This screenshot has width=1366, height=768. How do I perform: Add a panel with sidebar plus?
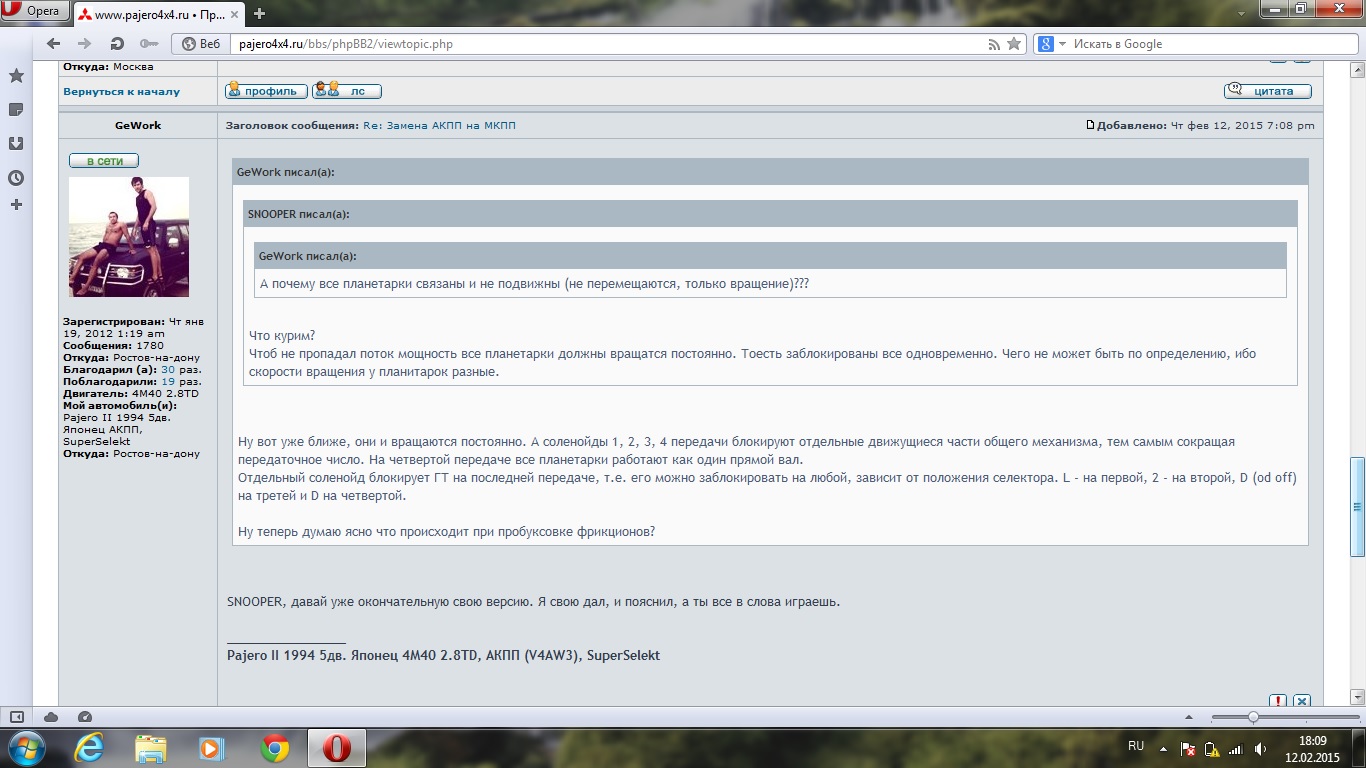(16, 204)
